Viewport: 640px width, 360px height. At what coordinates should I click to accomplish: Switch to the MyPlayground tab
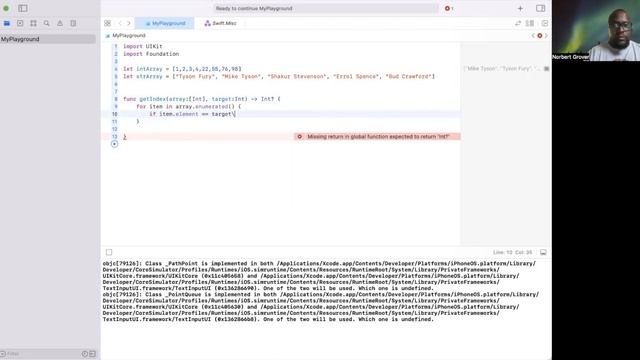[165, 23]
